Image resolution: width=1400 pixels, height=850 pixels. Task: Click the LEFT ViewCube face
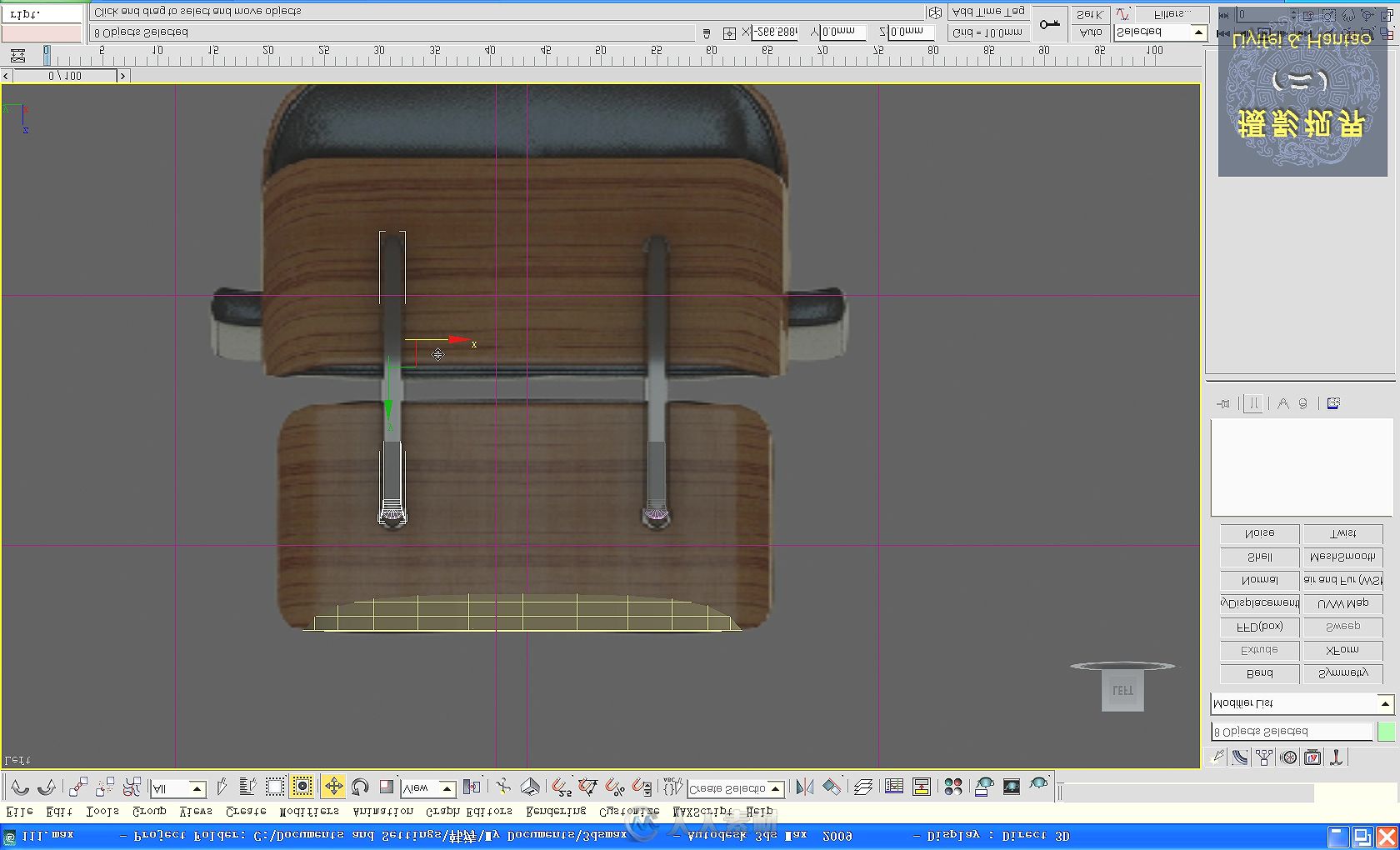pos(1122,691)
